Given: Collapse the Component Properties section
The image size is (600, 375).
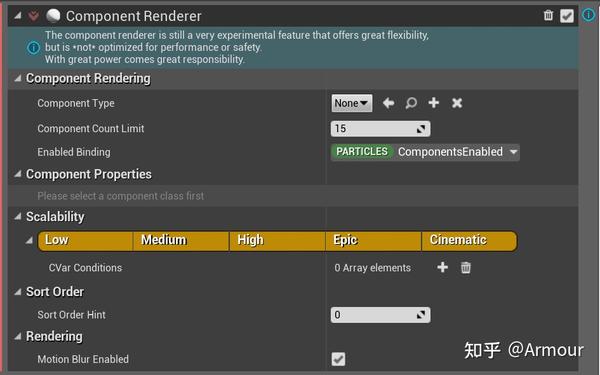Looking at the screenshot, I should pos(18,174).
